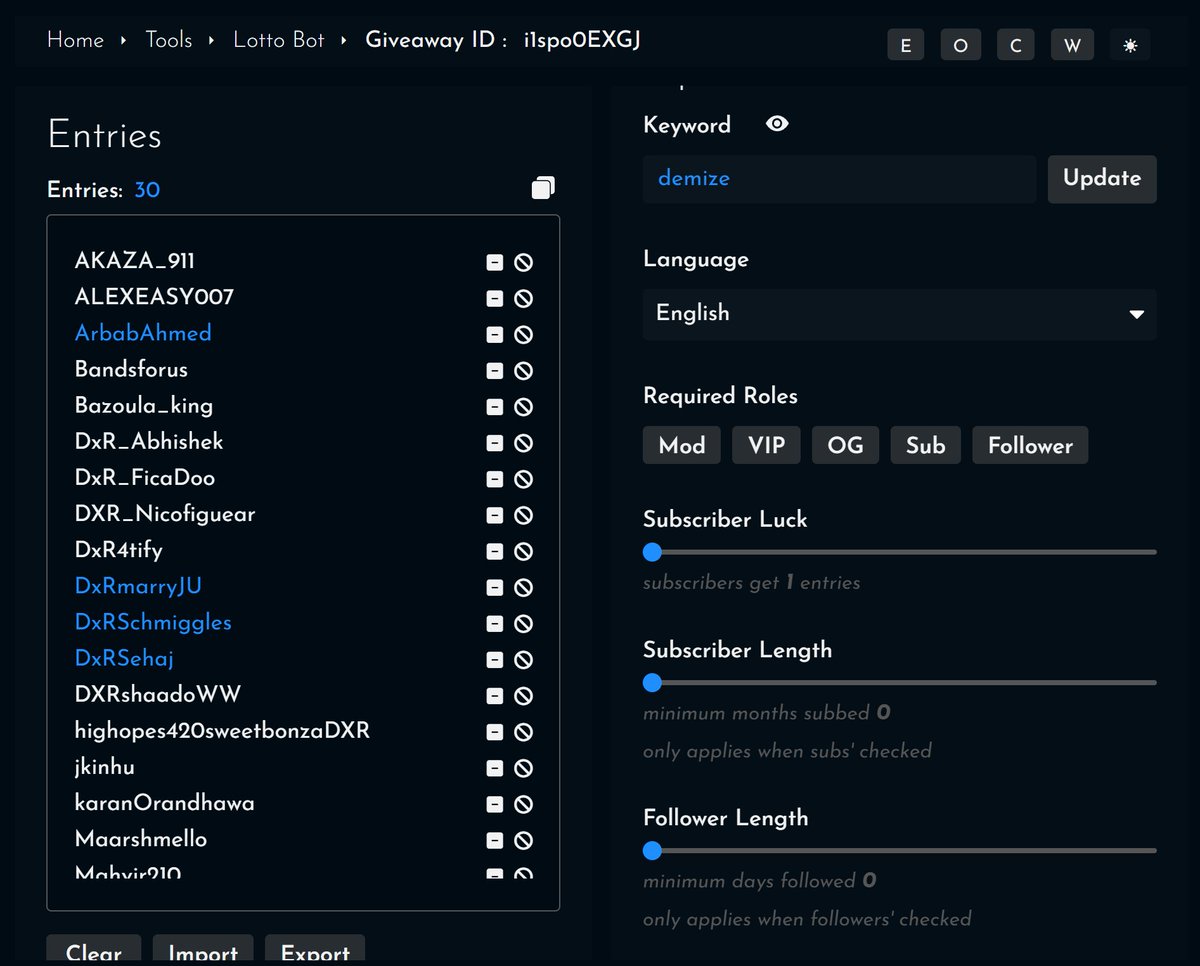Click the Subscriber Length slider handle
The image size is (1200, 966).
(x=652, y=683)
